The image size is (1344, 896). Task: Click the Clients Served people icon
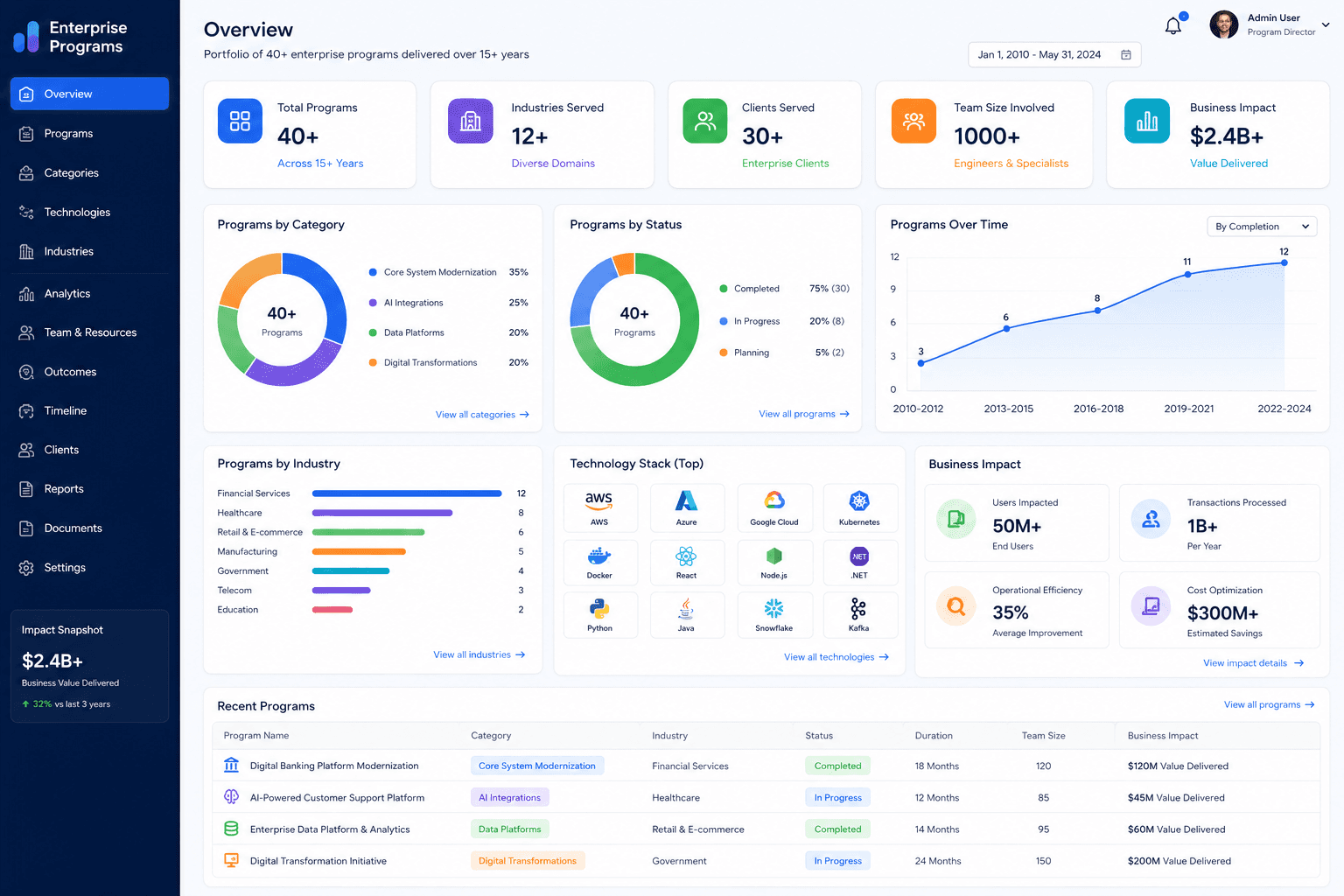[x=705, y=121]
